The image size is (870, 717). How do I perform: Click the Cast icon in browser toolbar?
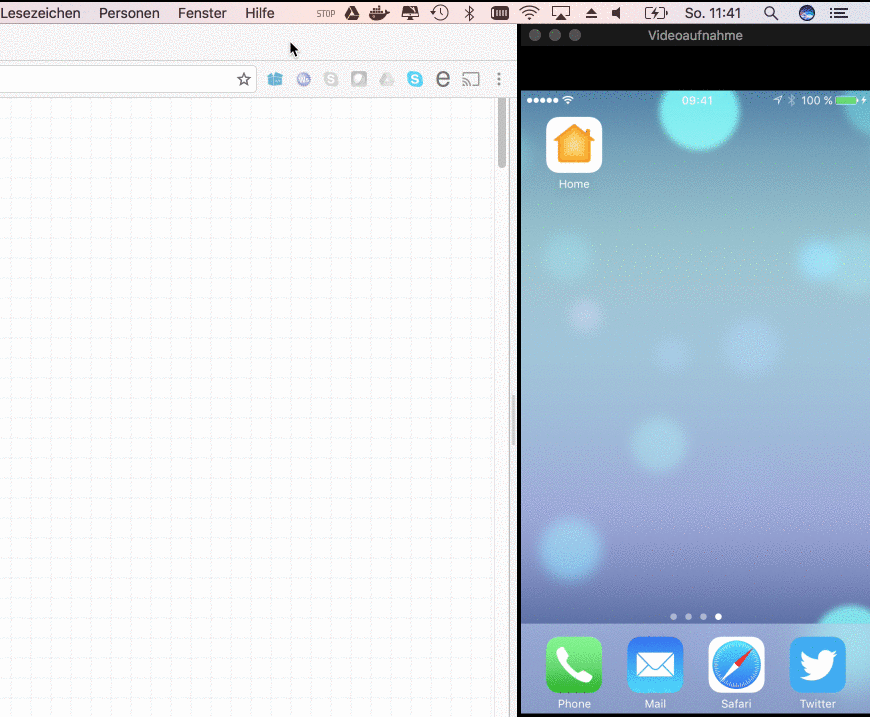(x=471, y=79)
